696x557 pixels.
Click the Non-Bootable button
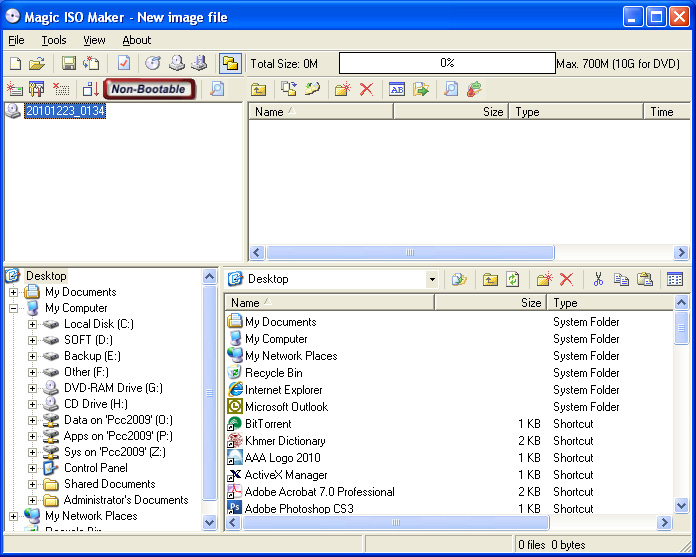(149, 89)
